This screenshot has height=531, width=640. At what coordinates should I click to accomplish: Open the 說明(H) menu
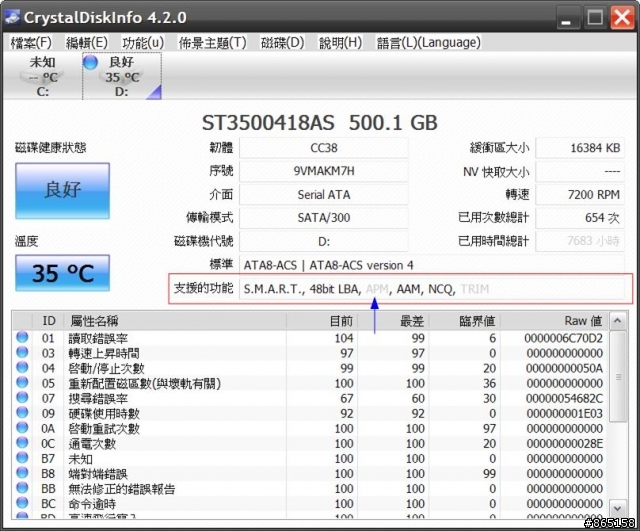(340, 42)
